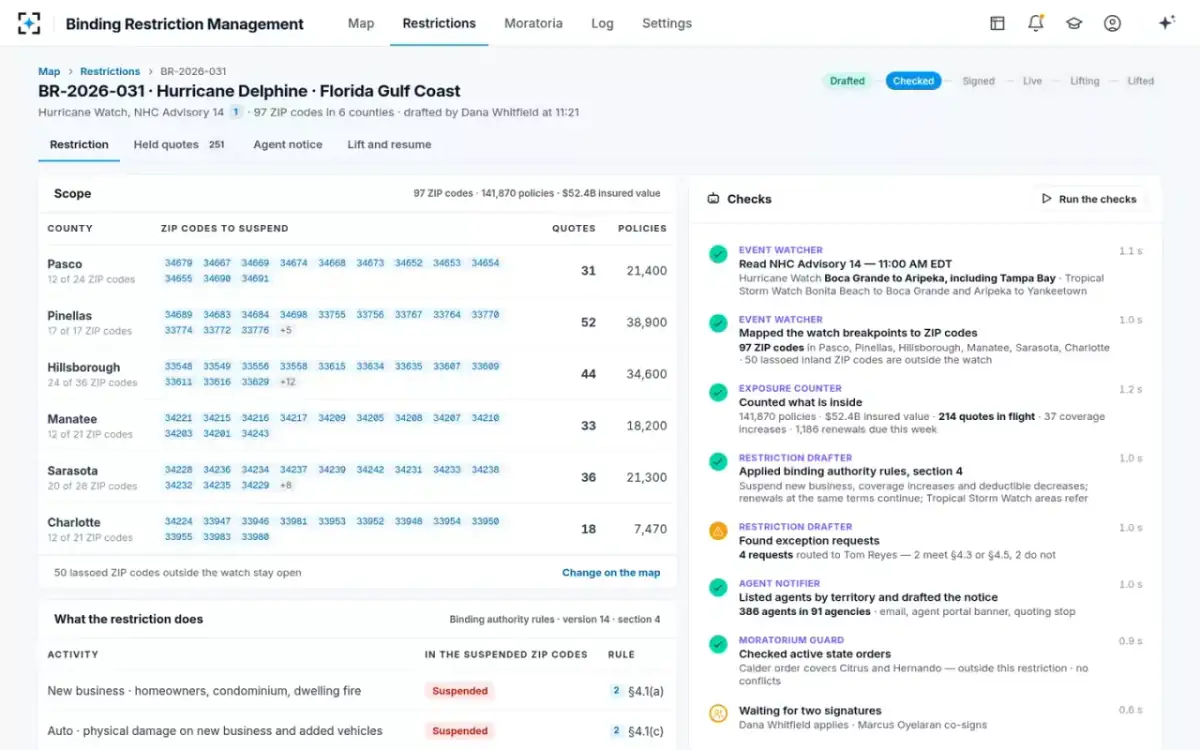Run the checks
This screenshot has height=750, width=1200.
click(x=1089, y=199)
